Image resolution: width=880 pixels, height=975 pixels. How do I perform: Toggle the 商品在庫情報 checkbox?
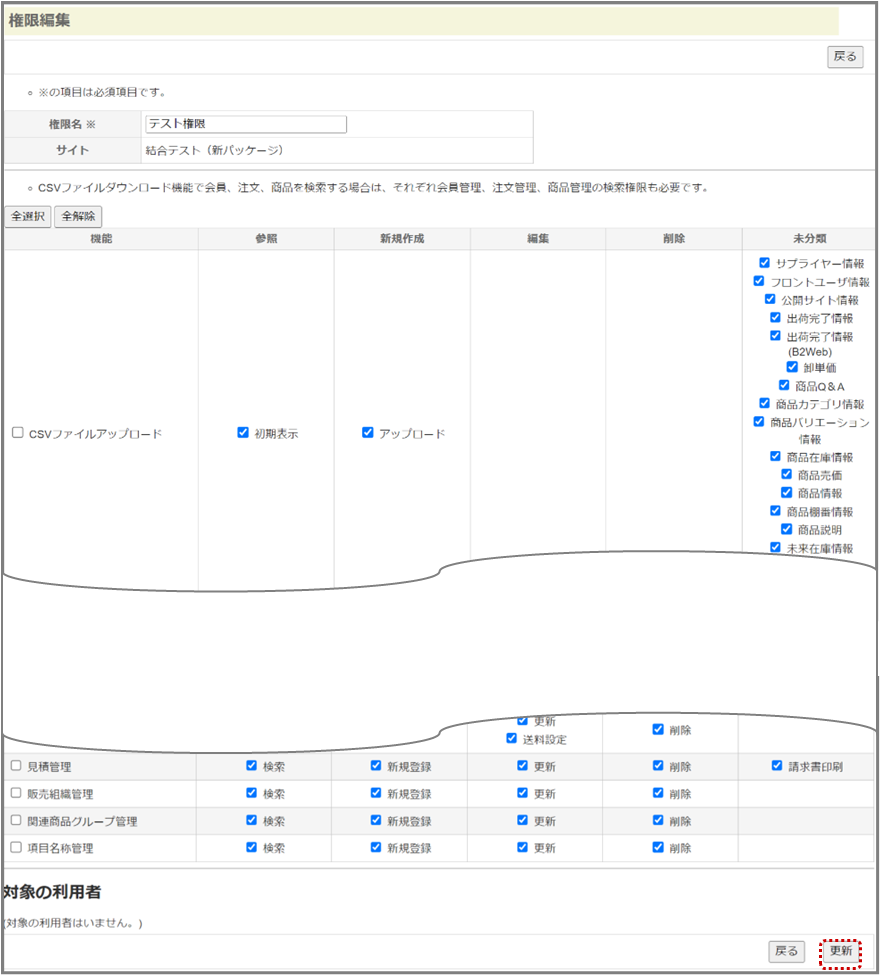coord(776,456)
